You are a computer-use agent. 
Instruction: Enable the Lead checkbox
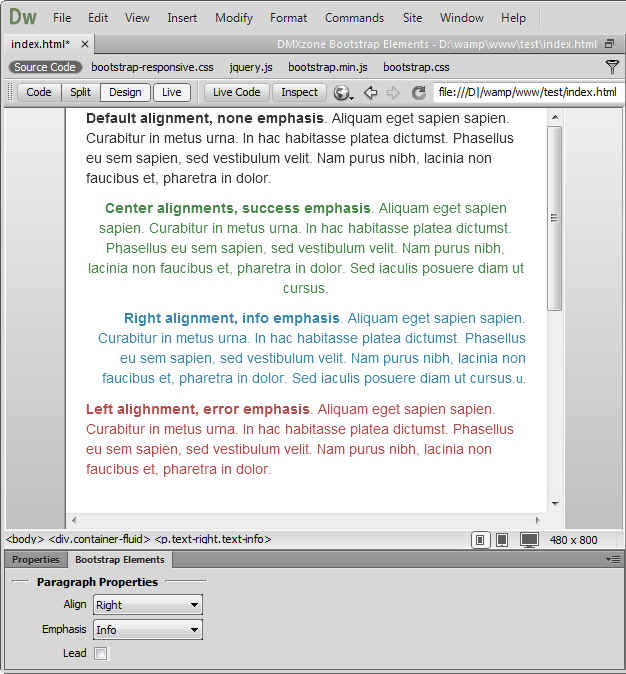point(101,653)
